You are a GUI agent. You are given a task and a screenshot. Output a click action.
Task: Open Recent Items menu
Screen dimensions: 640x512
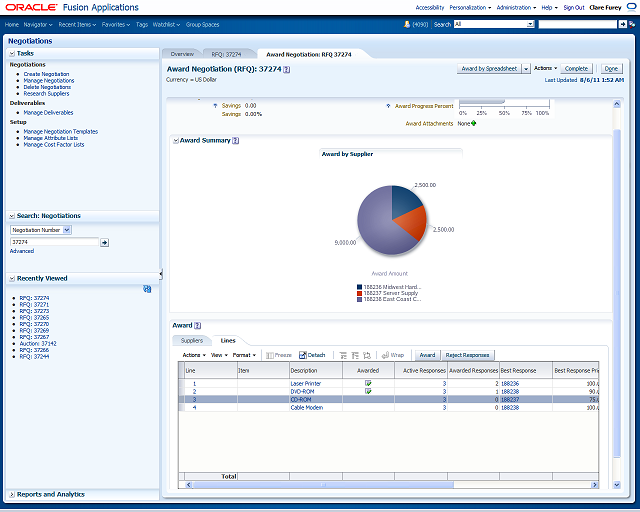77,24
